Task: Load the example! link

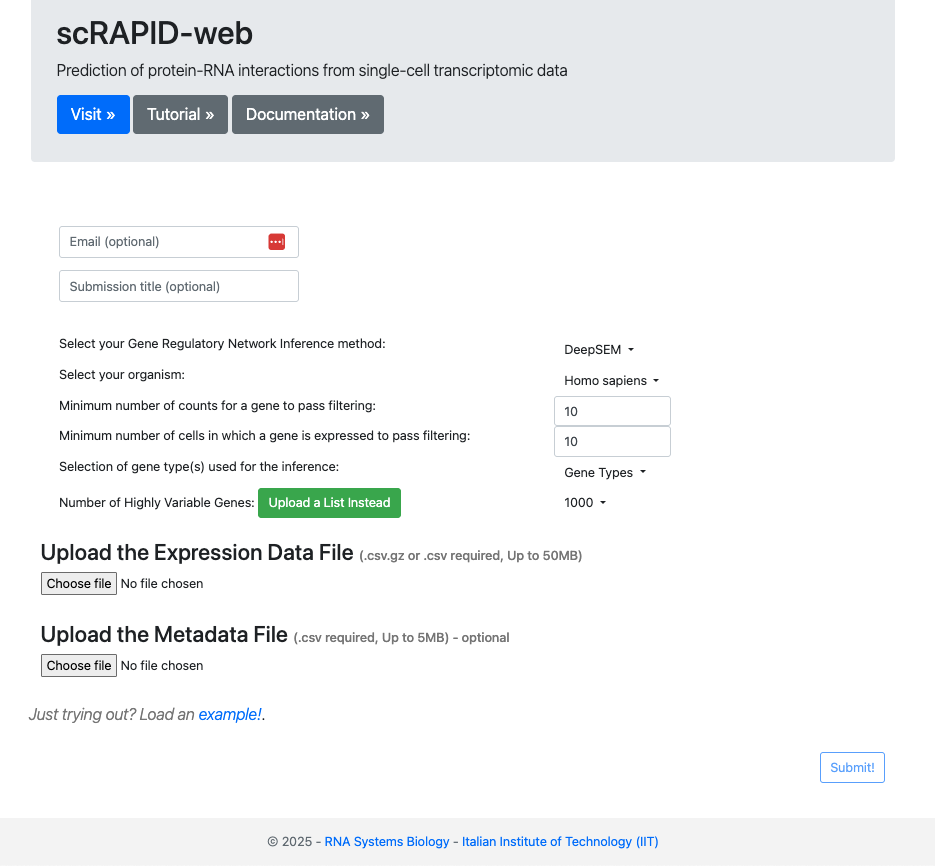Action: coord(230,715)
